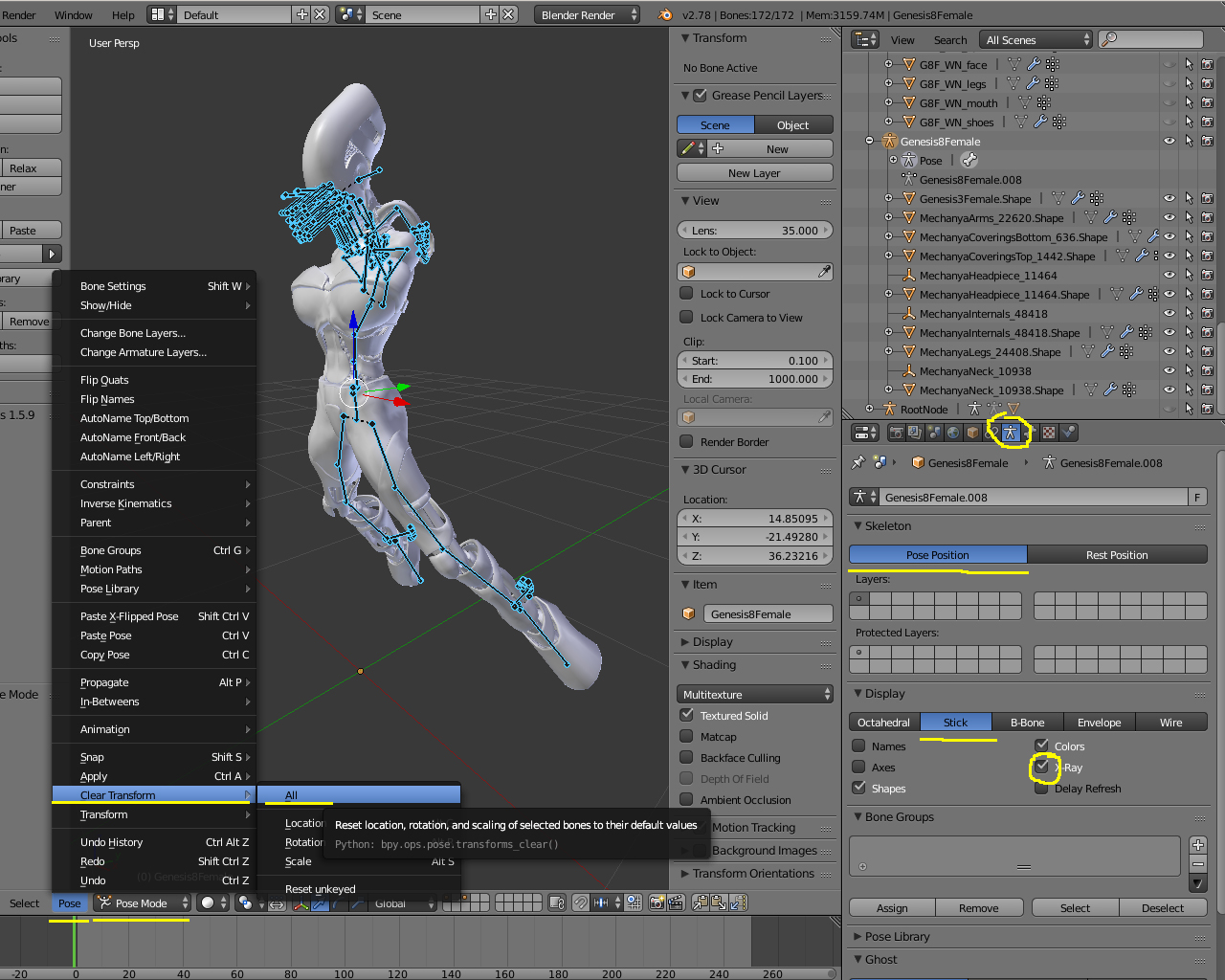This screenshot has height=980, width=1225.
Task: Click the copy pose icon in header
Action: pos(700,902)
